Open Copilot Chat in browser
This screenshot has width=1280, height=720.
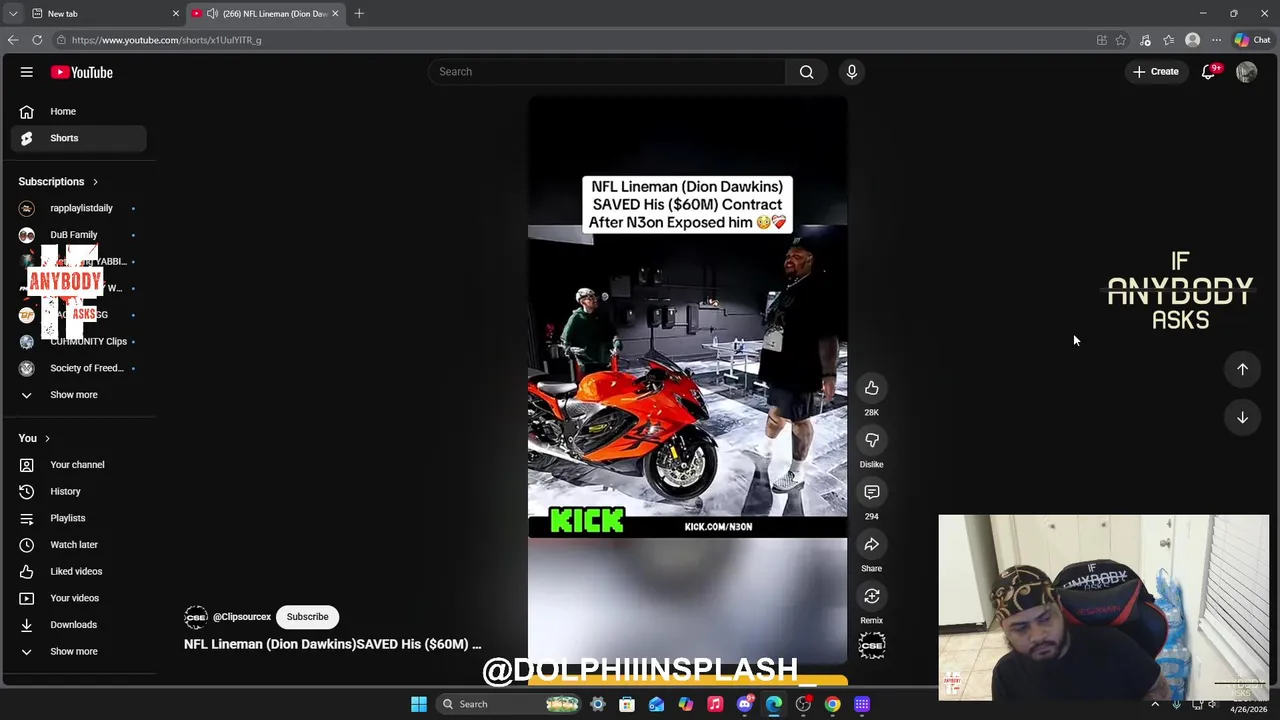tap(1252, 40)
